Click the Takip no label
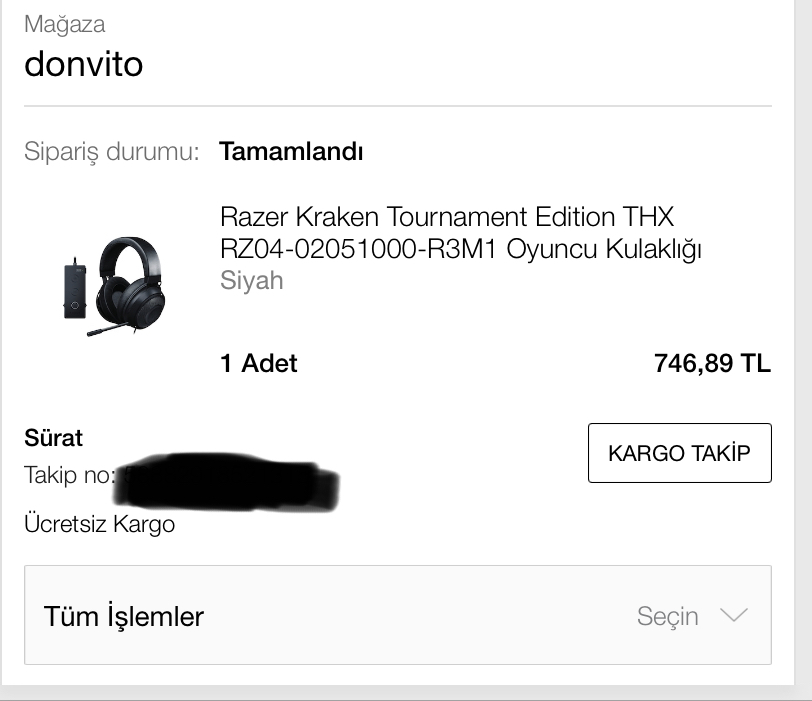This screenshot has width=812, height=701. (x=69, y=475)
